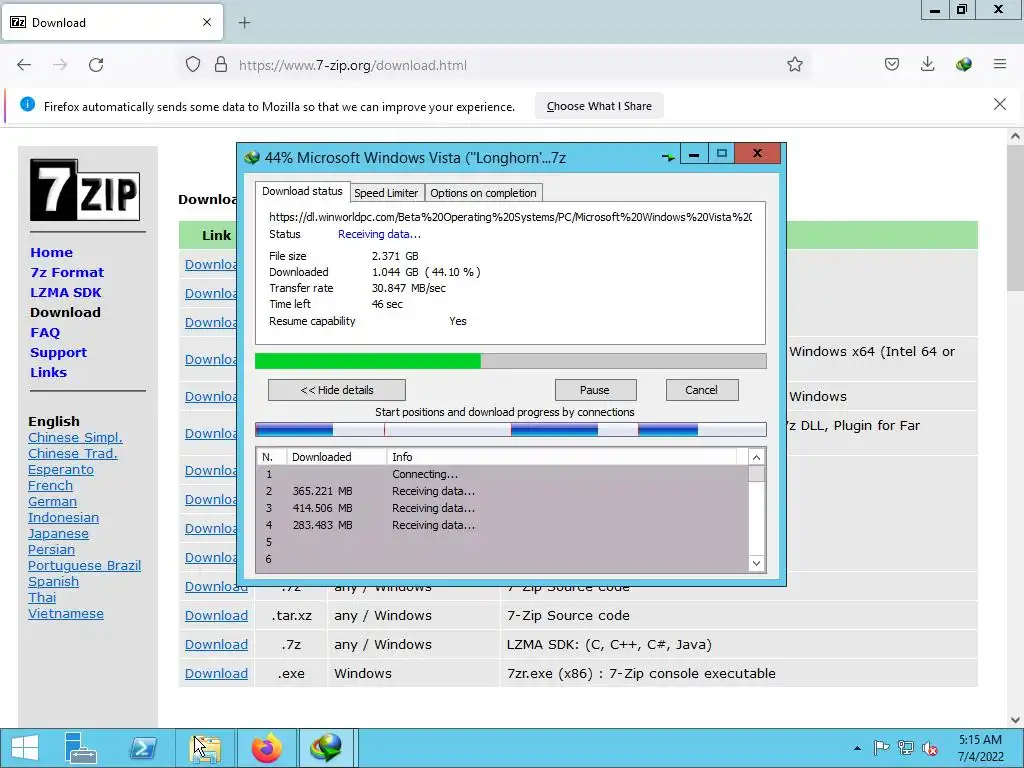Screen dimensions: 1024x768
Task: Click the Info column header
Action: click(562, 456)
